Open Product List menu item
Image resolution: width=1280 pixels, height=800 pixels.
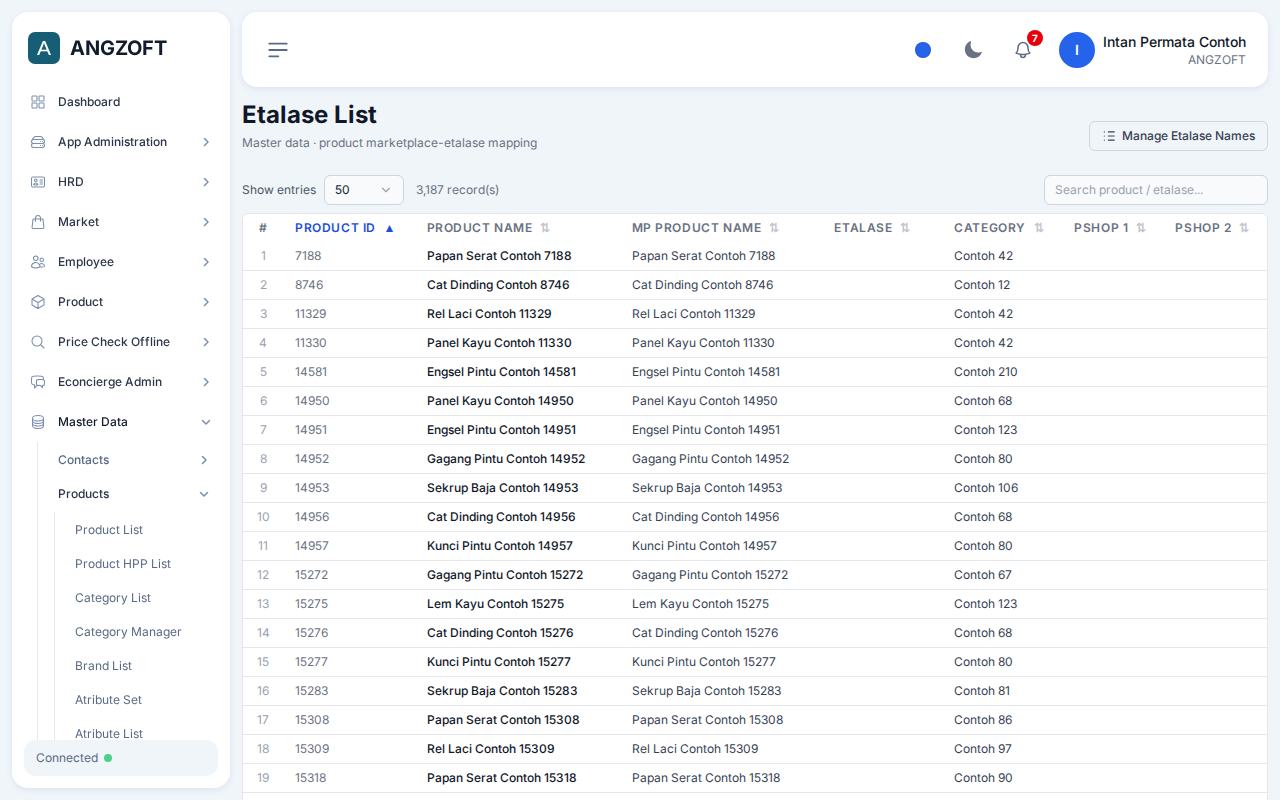click(109, 530)
